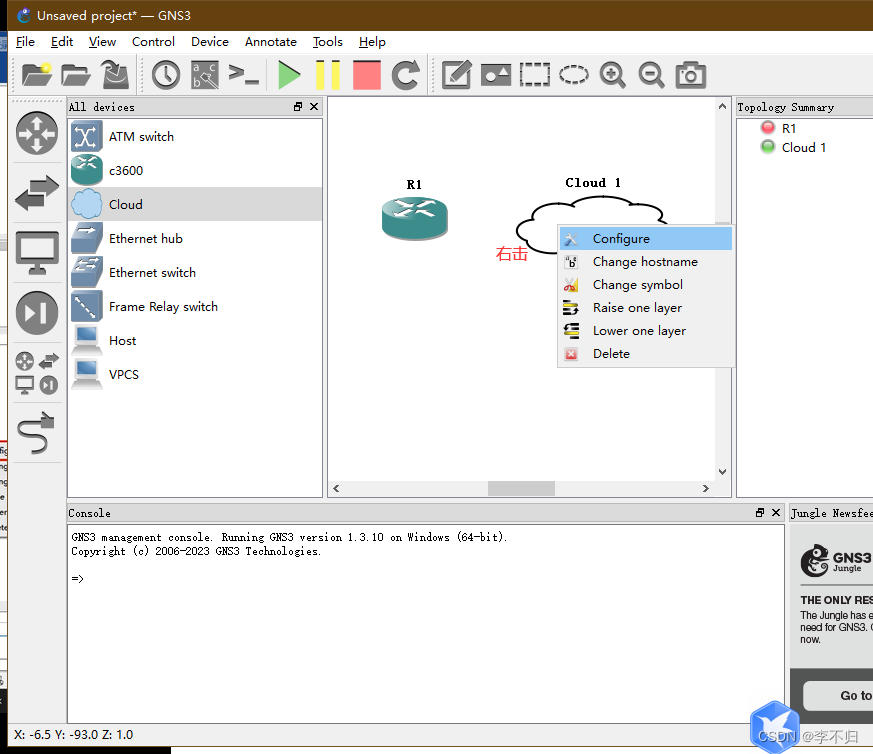The height and width of the screenshot is (754, 873).
Task: Suspend all devices with yellow pause button
Action: click(328, 75)
